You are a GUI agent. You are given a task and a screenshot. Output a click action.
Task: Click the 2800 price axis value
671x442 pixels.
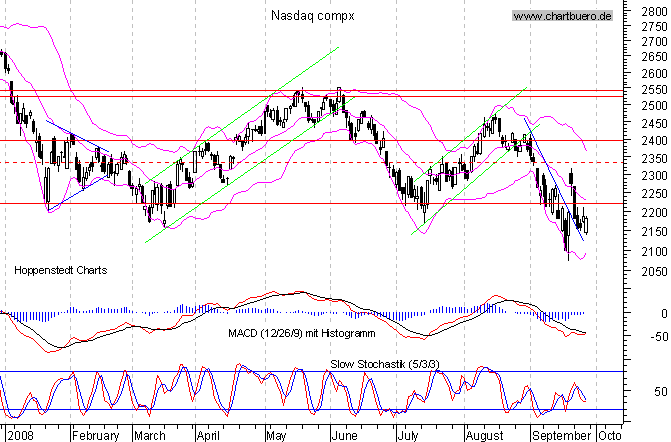(655, 12)
